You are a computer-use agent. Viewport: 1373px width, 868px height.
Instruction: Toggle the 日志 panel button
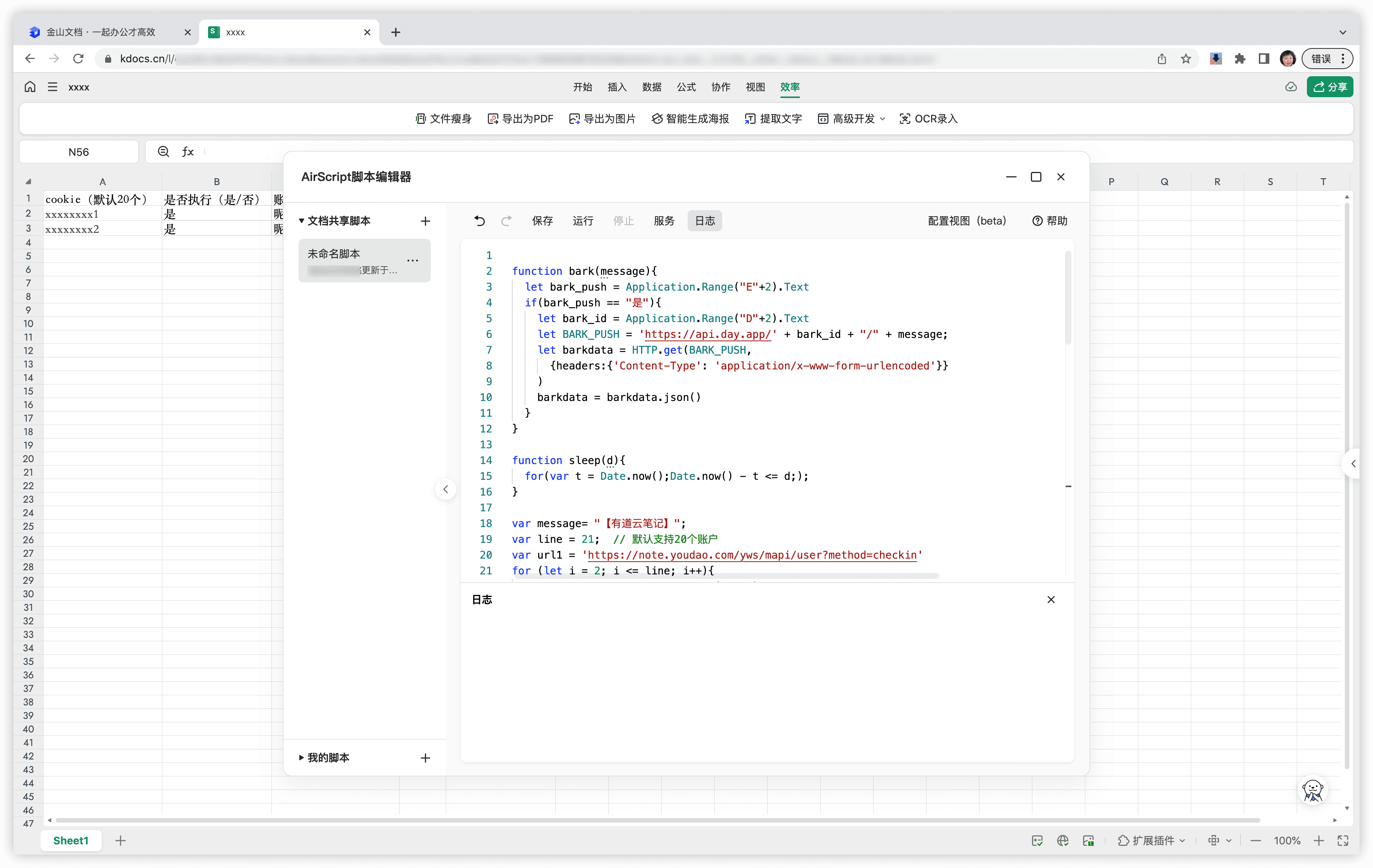tap(705, 220)
